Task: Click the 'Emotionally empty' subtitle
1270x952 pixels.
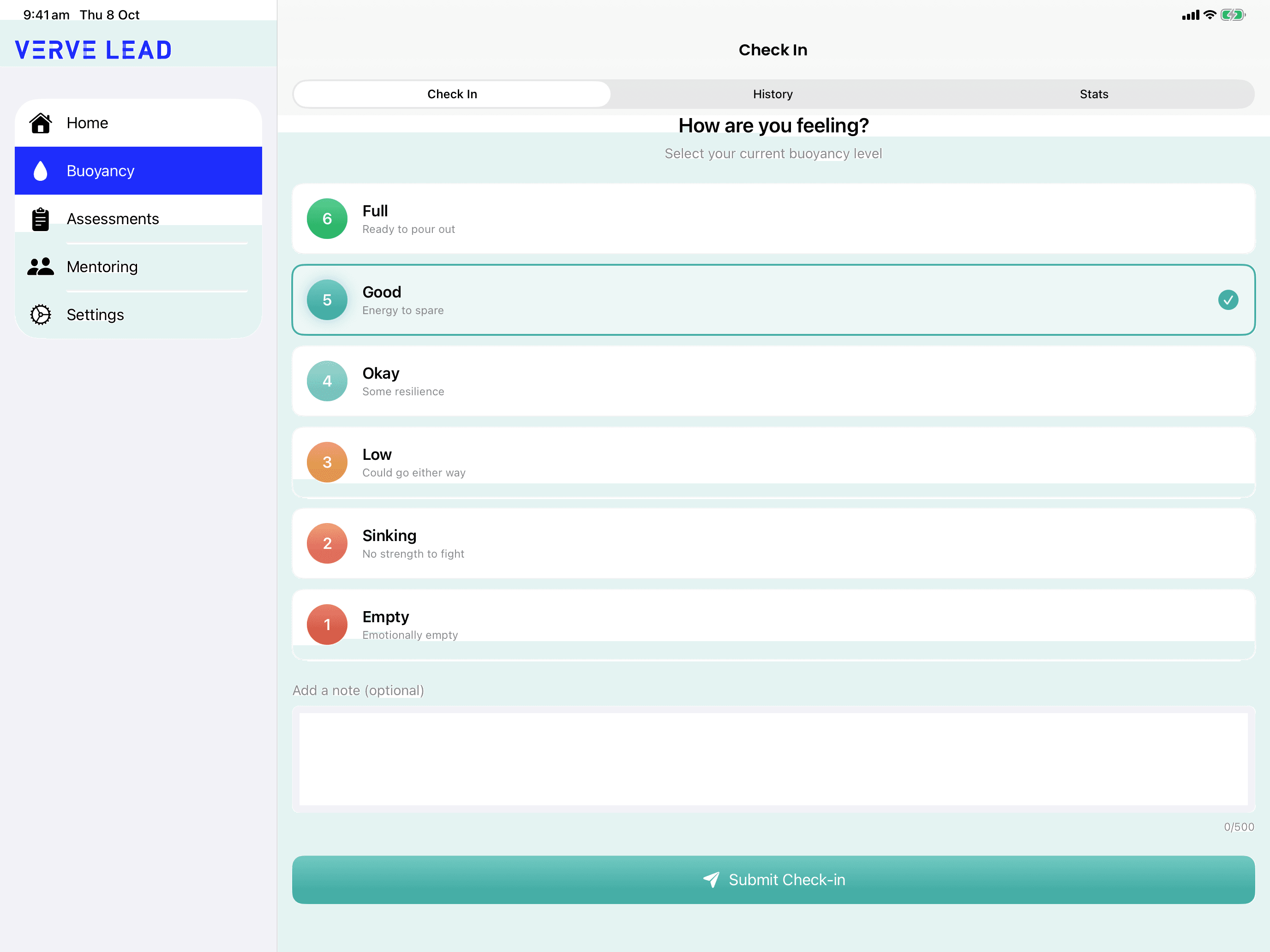Action: click(x=410, y=635)
